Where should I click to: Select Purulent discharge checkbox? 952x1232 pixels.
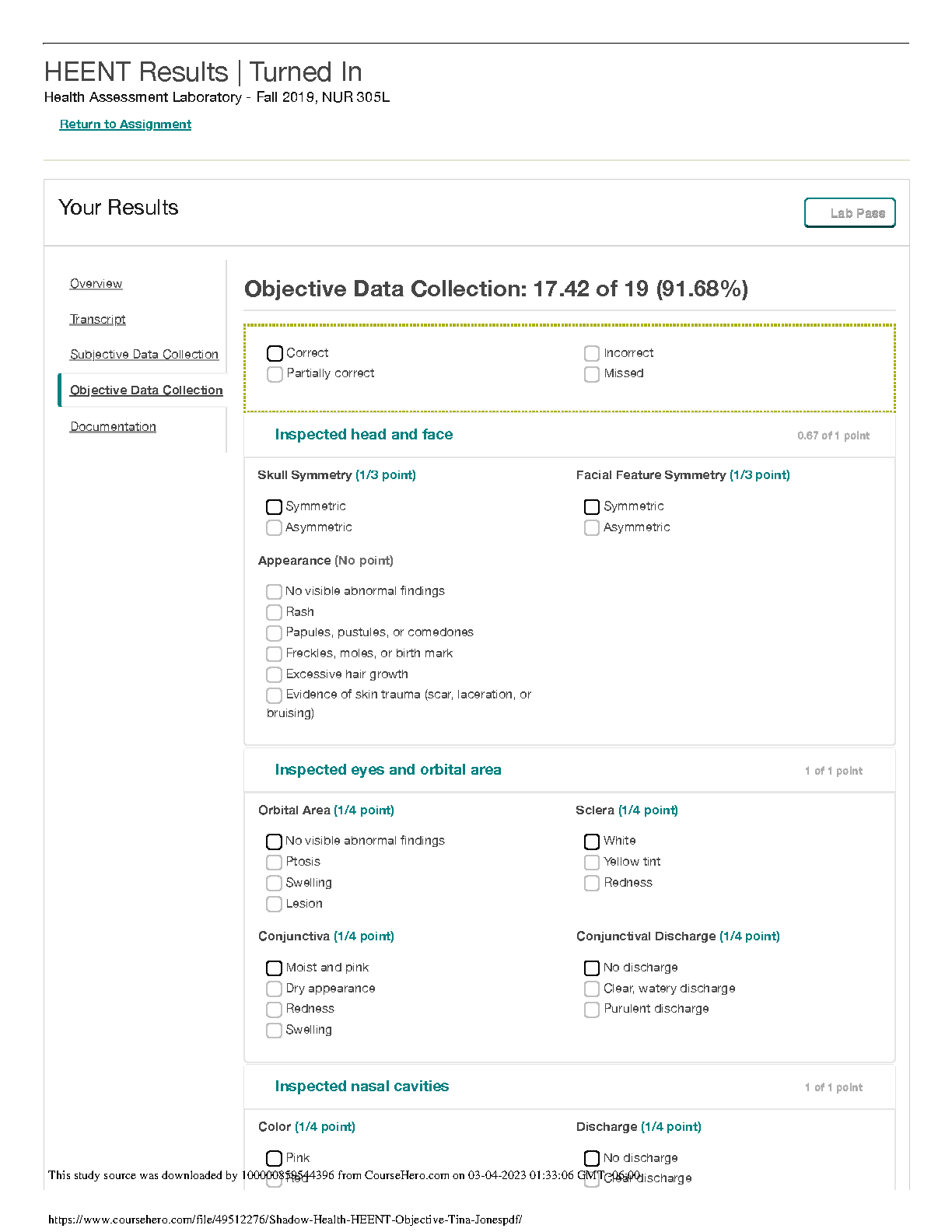click(x=592, y=1010)
